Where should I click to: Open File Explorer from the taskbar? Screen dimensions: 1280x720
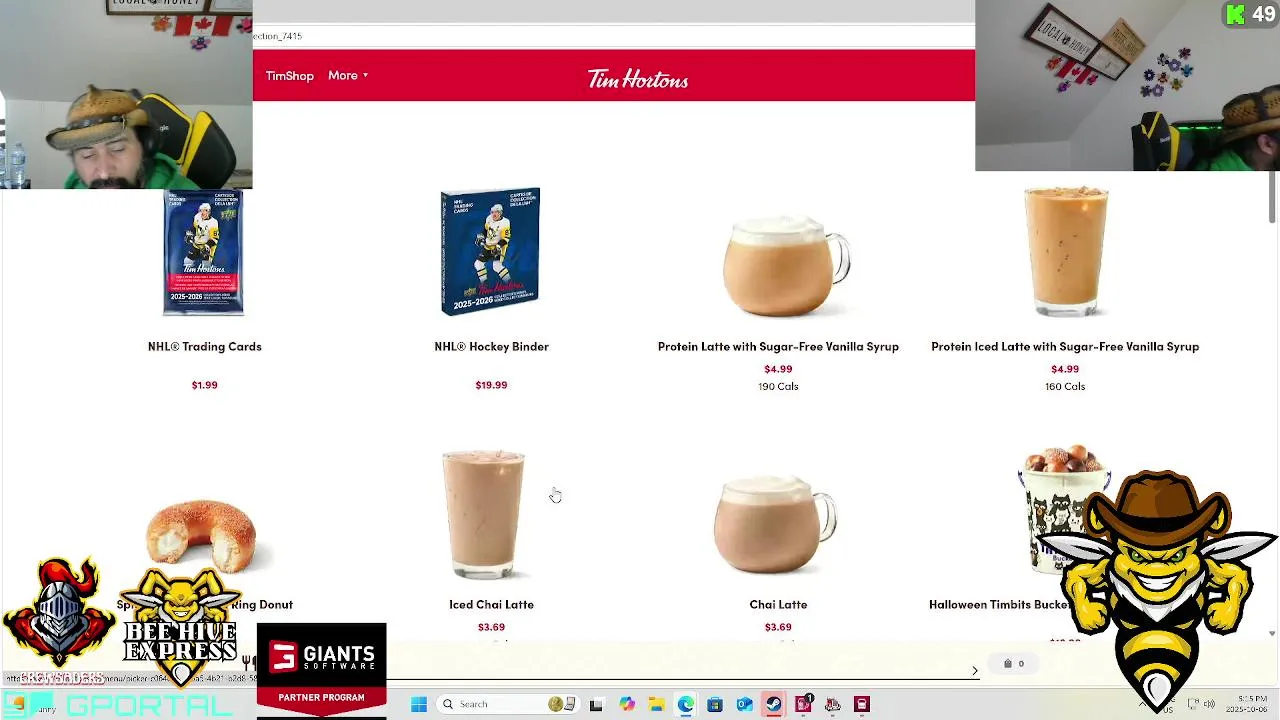(656, 704)
